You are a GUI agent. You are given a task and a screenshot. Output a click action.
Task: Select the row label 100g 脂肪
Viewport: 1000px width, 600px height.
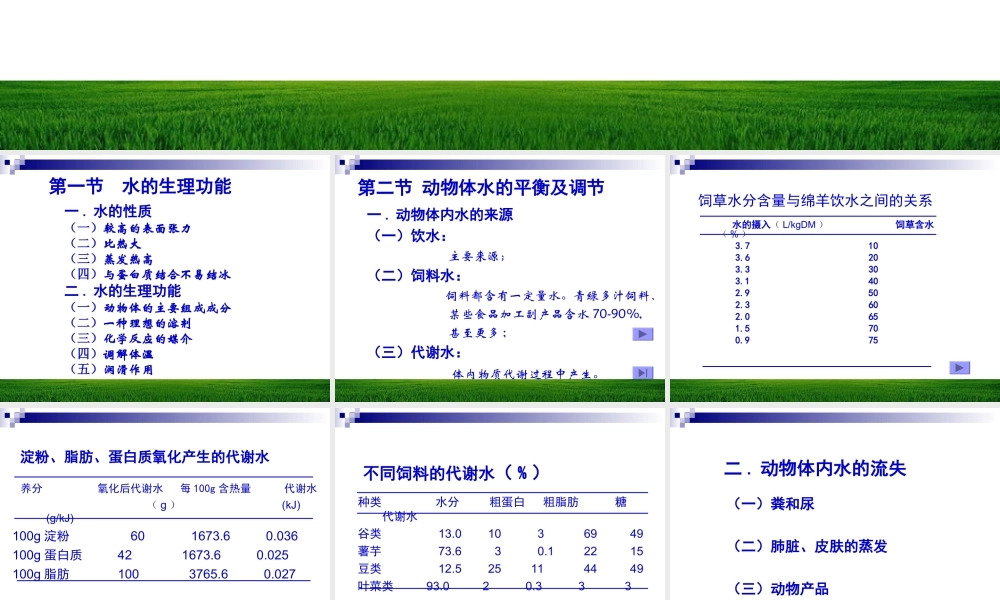41,574
